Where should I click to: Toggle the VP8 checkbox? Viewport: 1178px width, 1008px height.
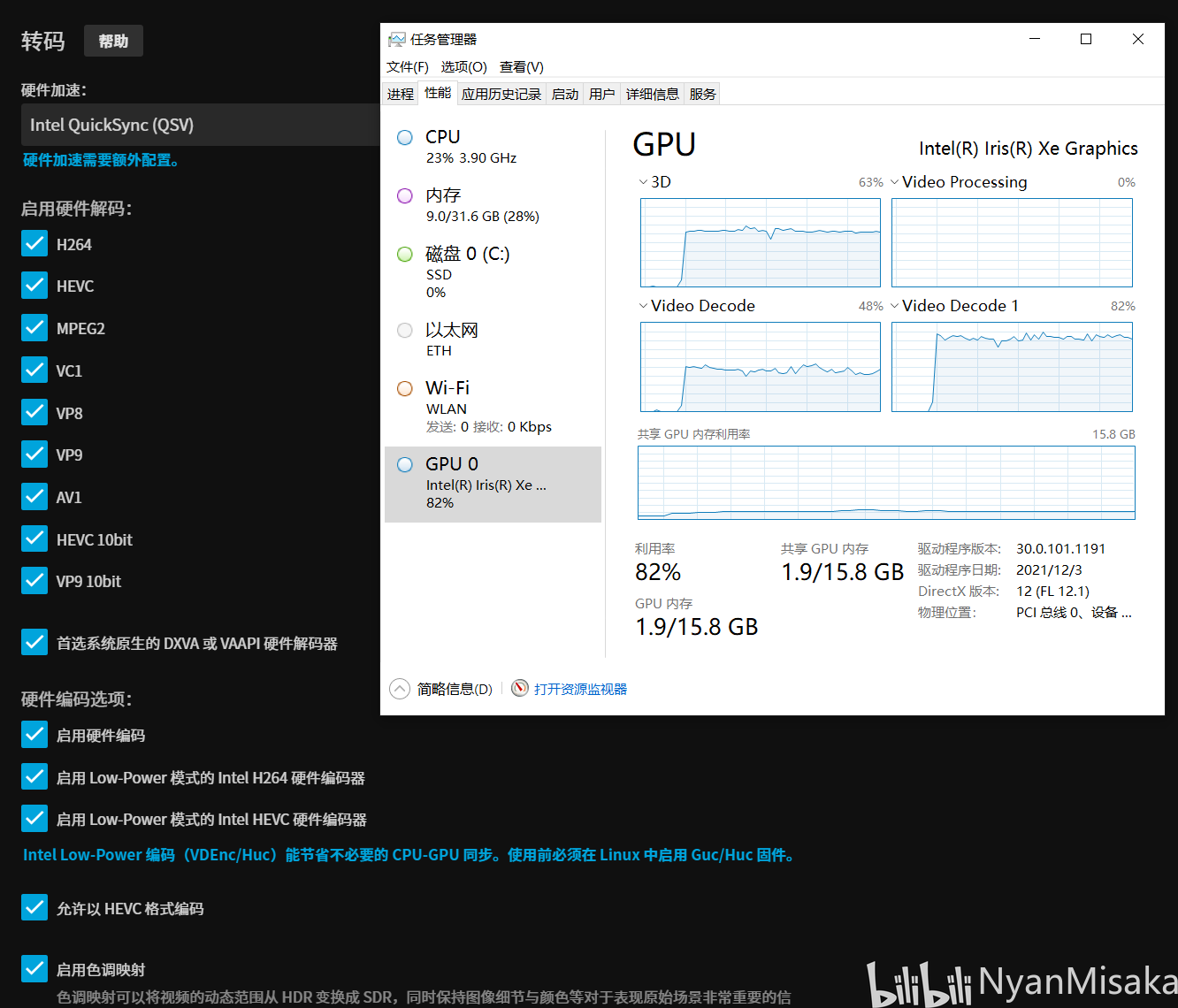[34, 412]
